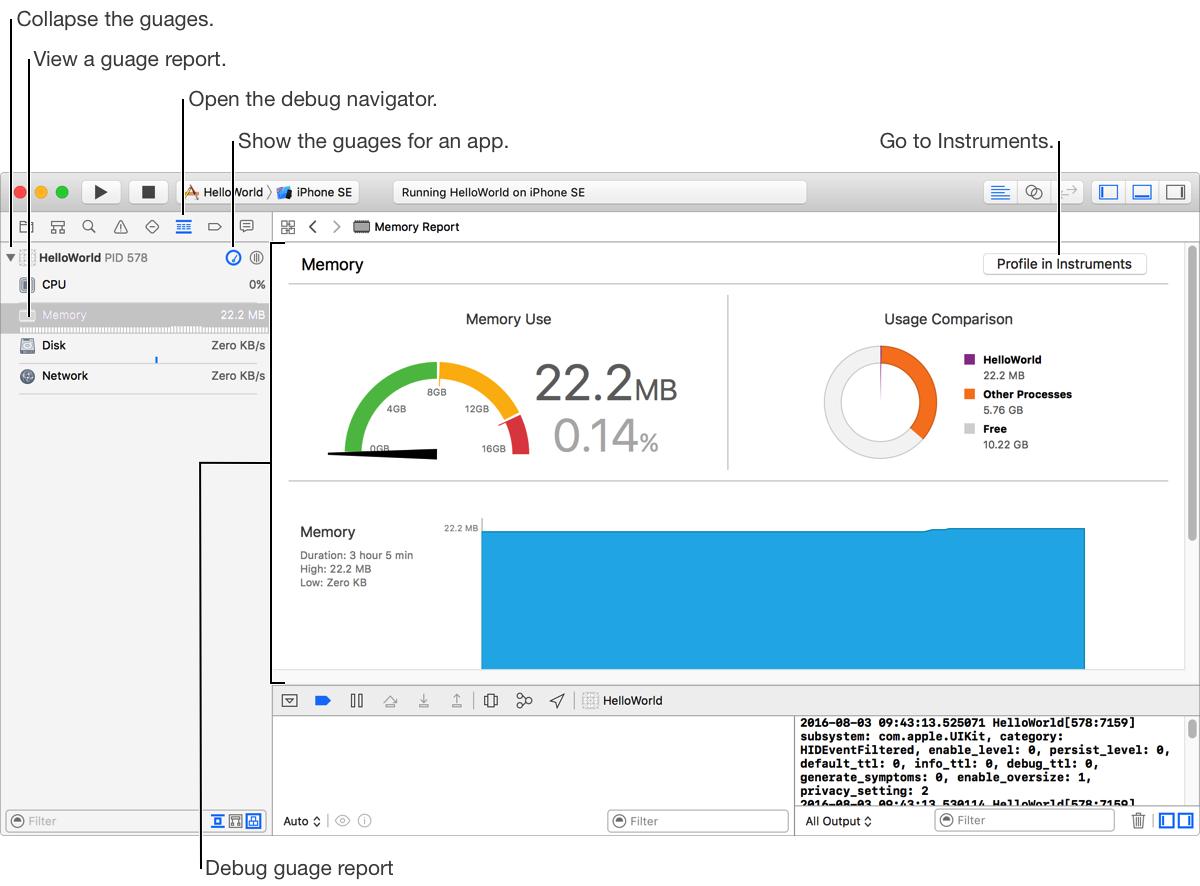This screenshot has height=886, width=1200.
Task: Open the debug navigator tab
Action: (183, 227)
